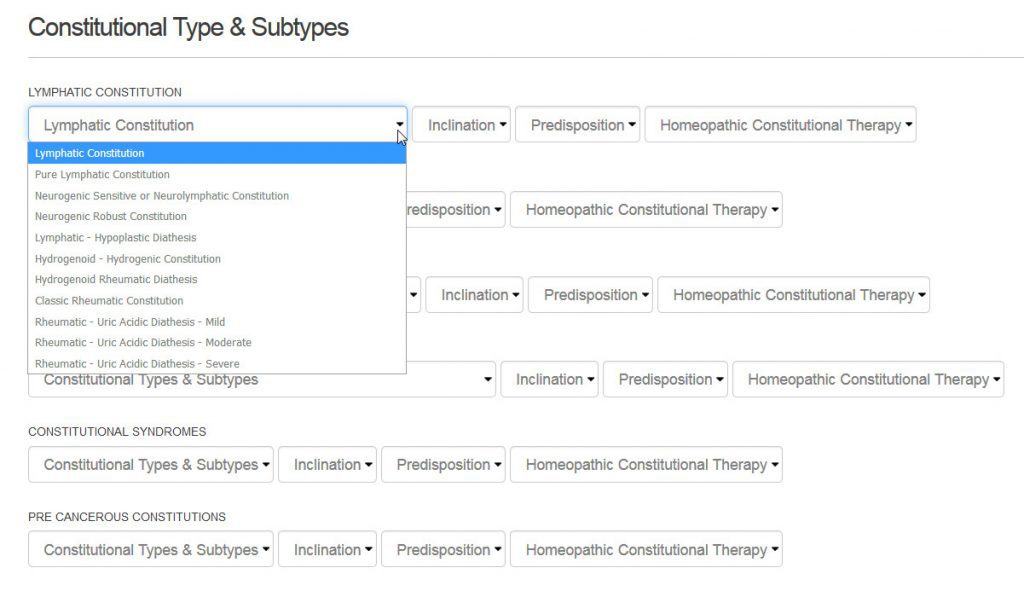Expand Homeopathic Constitutional Therapy in Lymphatic row
This screenshot has height=591, width=1024.
(780, 125)
